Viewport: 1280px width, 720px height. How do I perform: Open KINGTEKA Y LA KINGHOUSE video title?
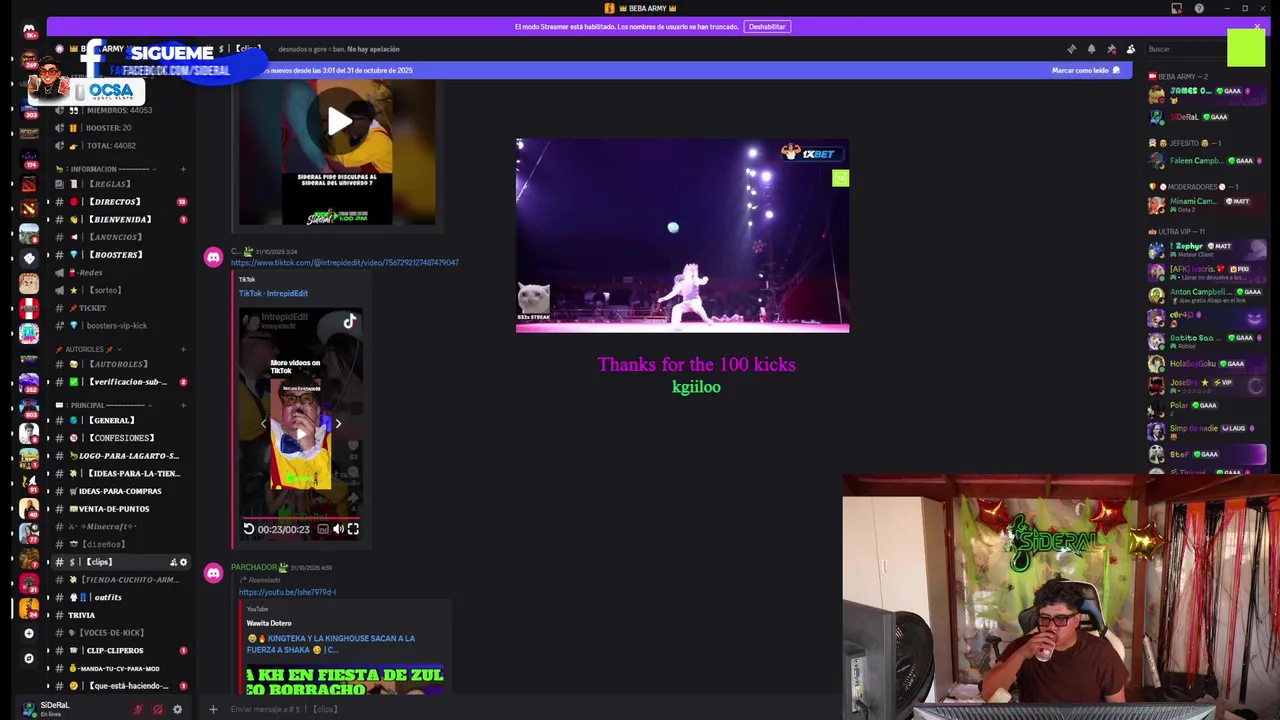coord(330,644)
